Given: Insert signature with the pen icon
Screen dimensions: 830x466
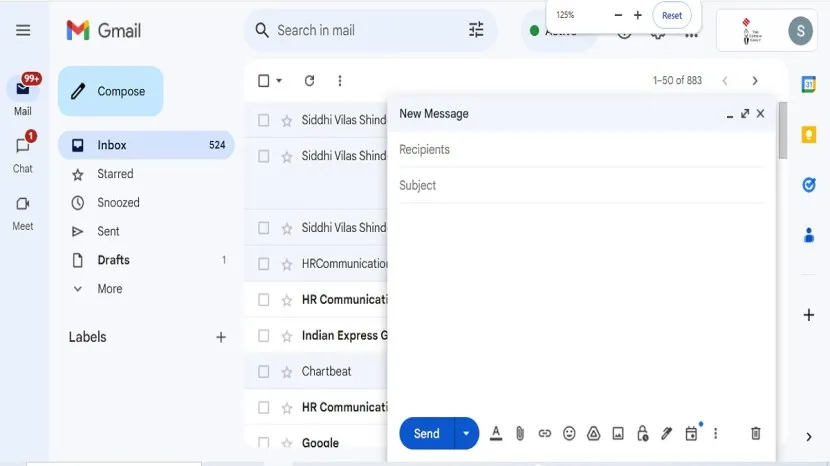Looking at the screenshot, I should [x=667, y=434].
